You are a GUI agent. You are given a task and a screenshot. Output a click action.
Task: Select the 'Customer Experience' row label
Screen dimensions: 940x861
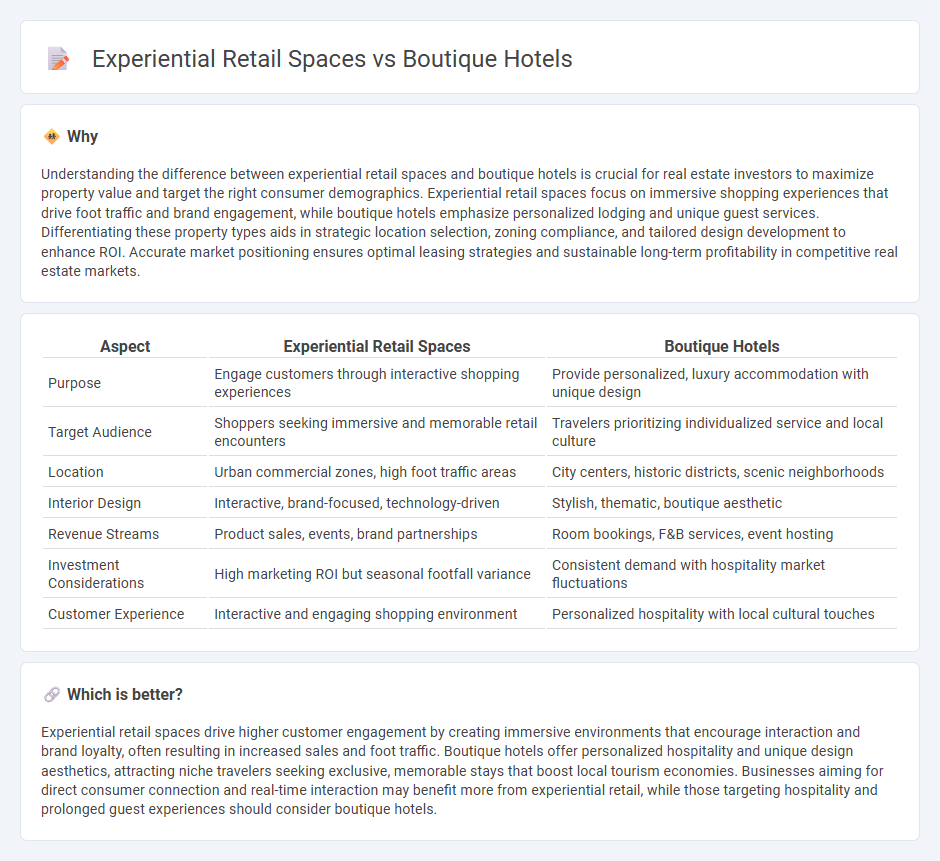pos(116,614)
